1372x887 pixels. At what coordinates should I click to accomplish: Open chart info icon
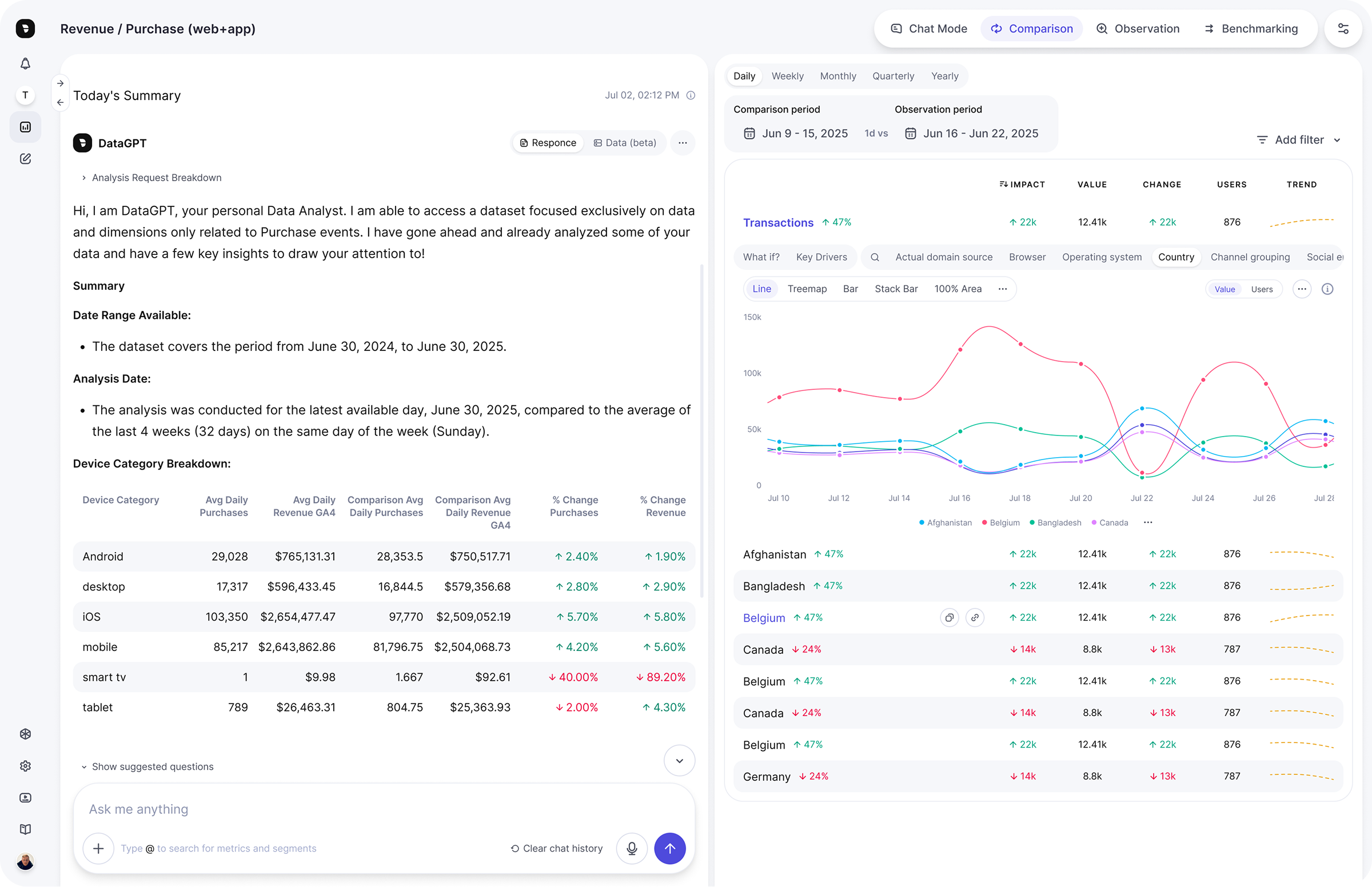(1327, 289)
